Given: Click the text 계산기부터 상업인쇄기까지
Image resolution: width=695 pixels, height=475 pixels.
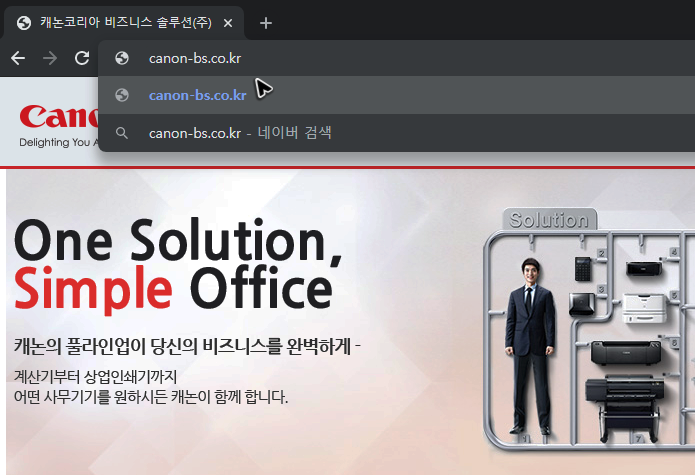Looking at the screenshot, I should tap(95, 377).
